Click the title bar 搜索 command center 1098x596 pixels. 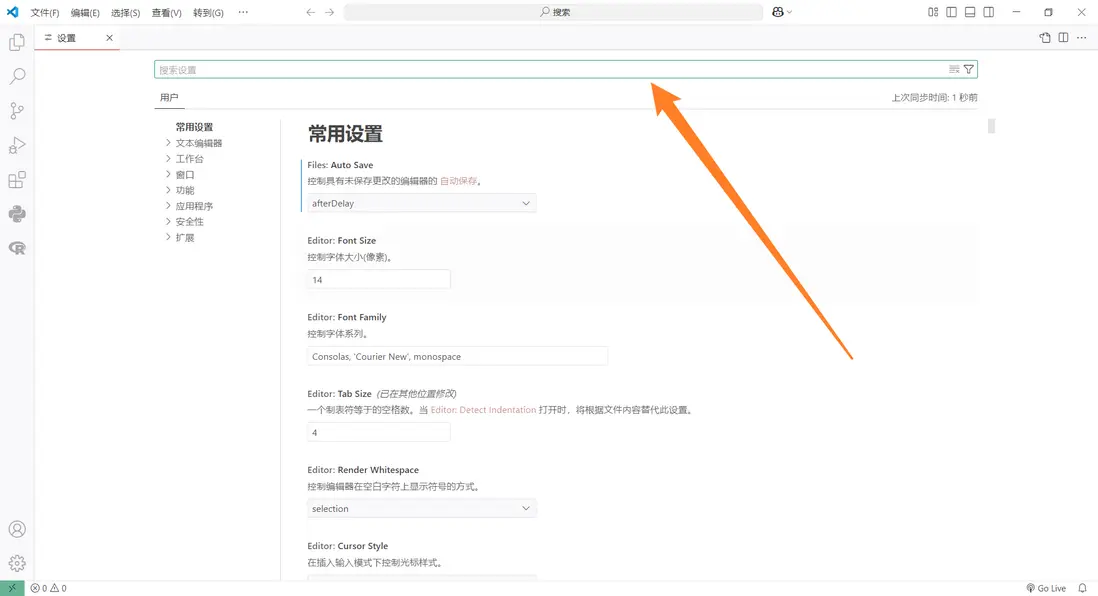553,12
